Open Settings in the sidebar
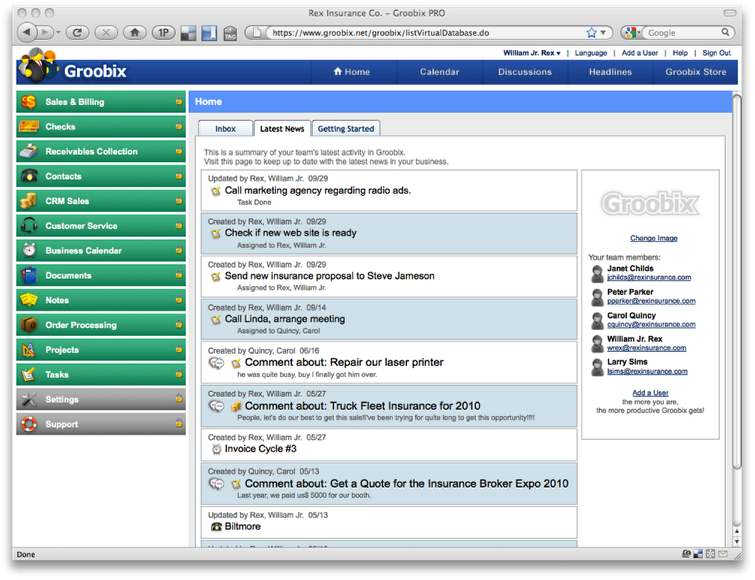The width and height of the screenshot is (755, 580). (101, 400)
